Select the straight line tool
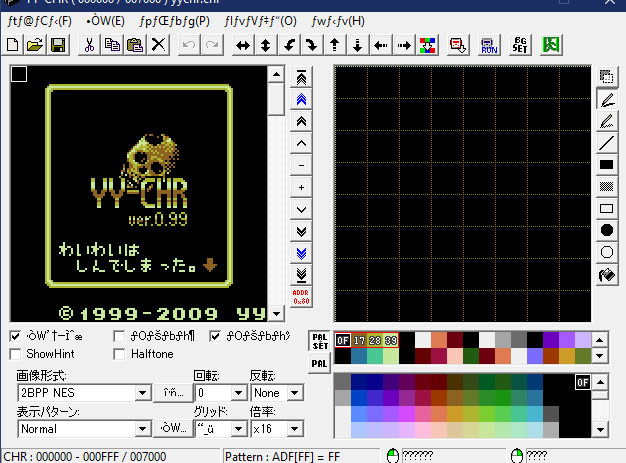 click(x=606, y=143)
